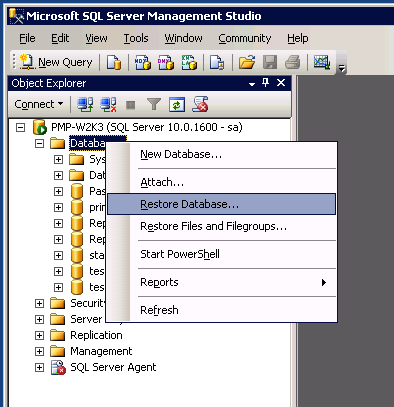Click the Analysis Services XMLA Query icon
Image resolution: width=394 pixels, height=407 pixels.
click(189, 62)
